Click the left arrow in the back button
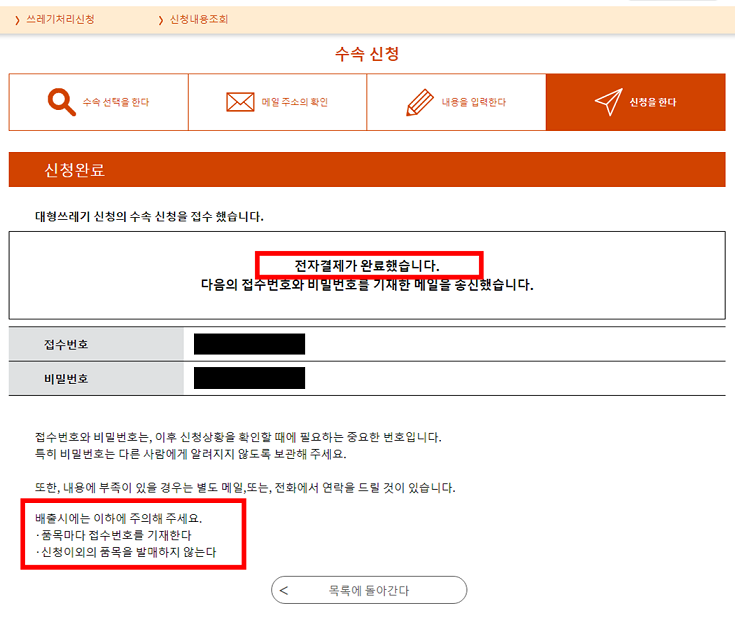Viewport: 735px width, 618px height. [284, 590]
